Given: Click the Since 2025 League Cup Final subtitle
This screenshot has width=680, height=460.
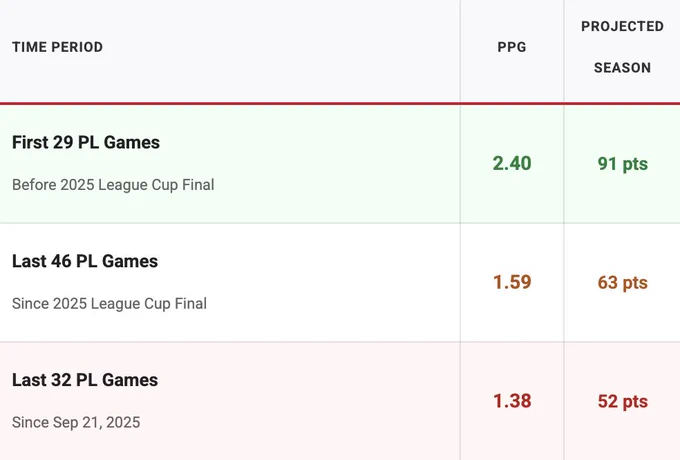Looking at the screenshot, I should 109,304.
